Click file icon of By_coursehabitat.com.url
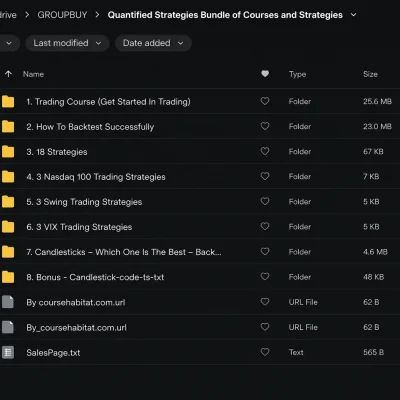The width and height of the screenshot is (400, 400). click(x=8, y=327)
